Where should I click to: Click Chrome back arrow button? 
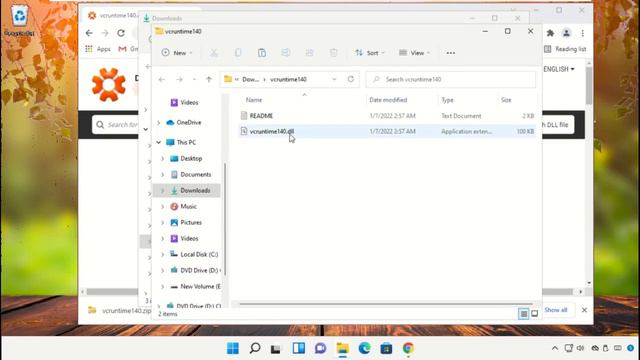(89, 33)
